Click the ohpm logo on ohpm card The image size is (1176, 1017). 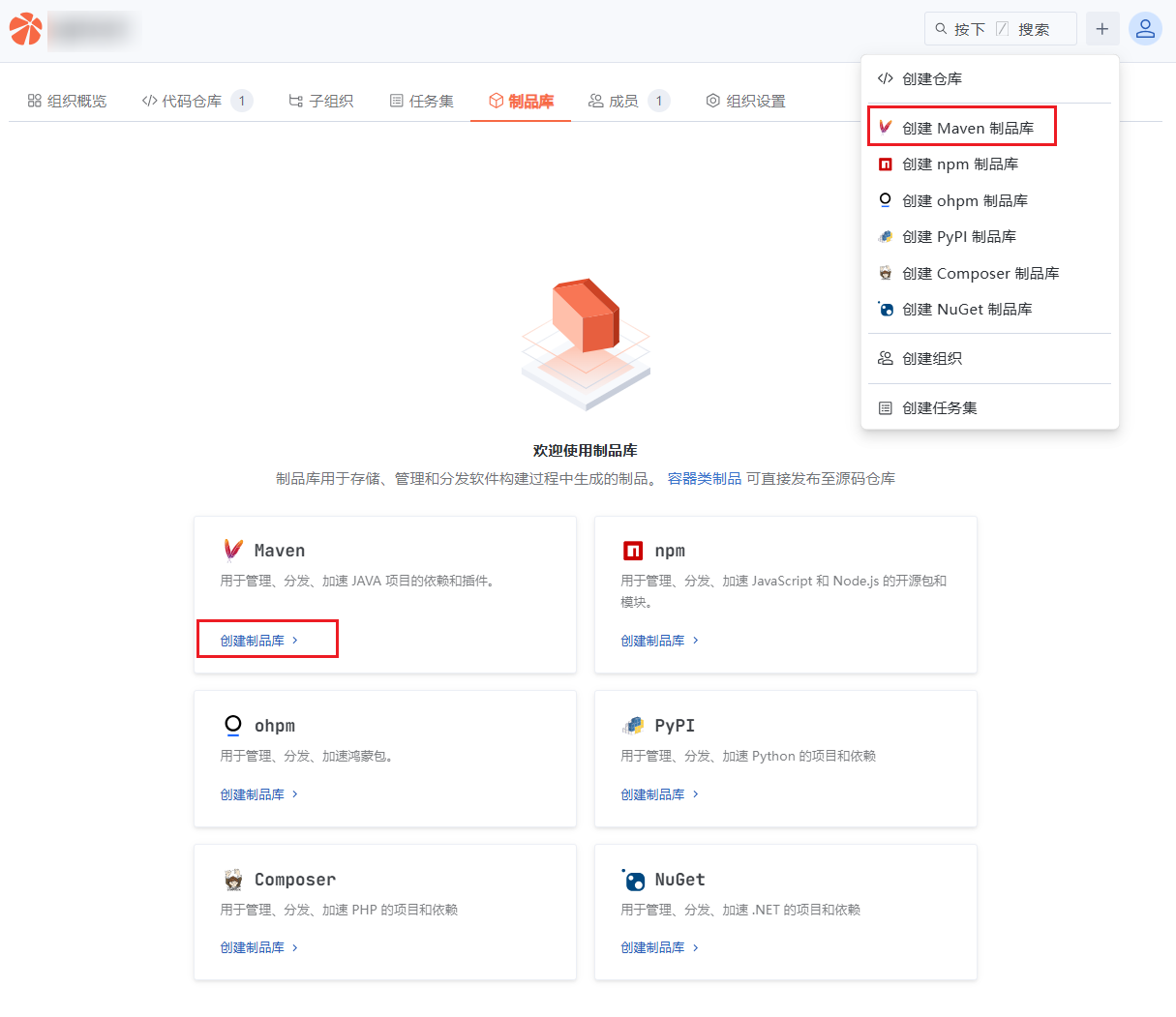pos(232,726)
